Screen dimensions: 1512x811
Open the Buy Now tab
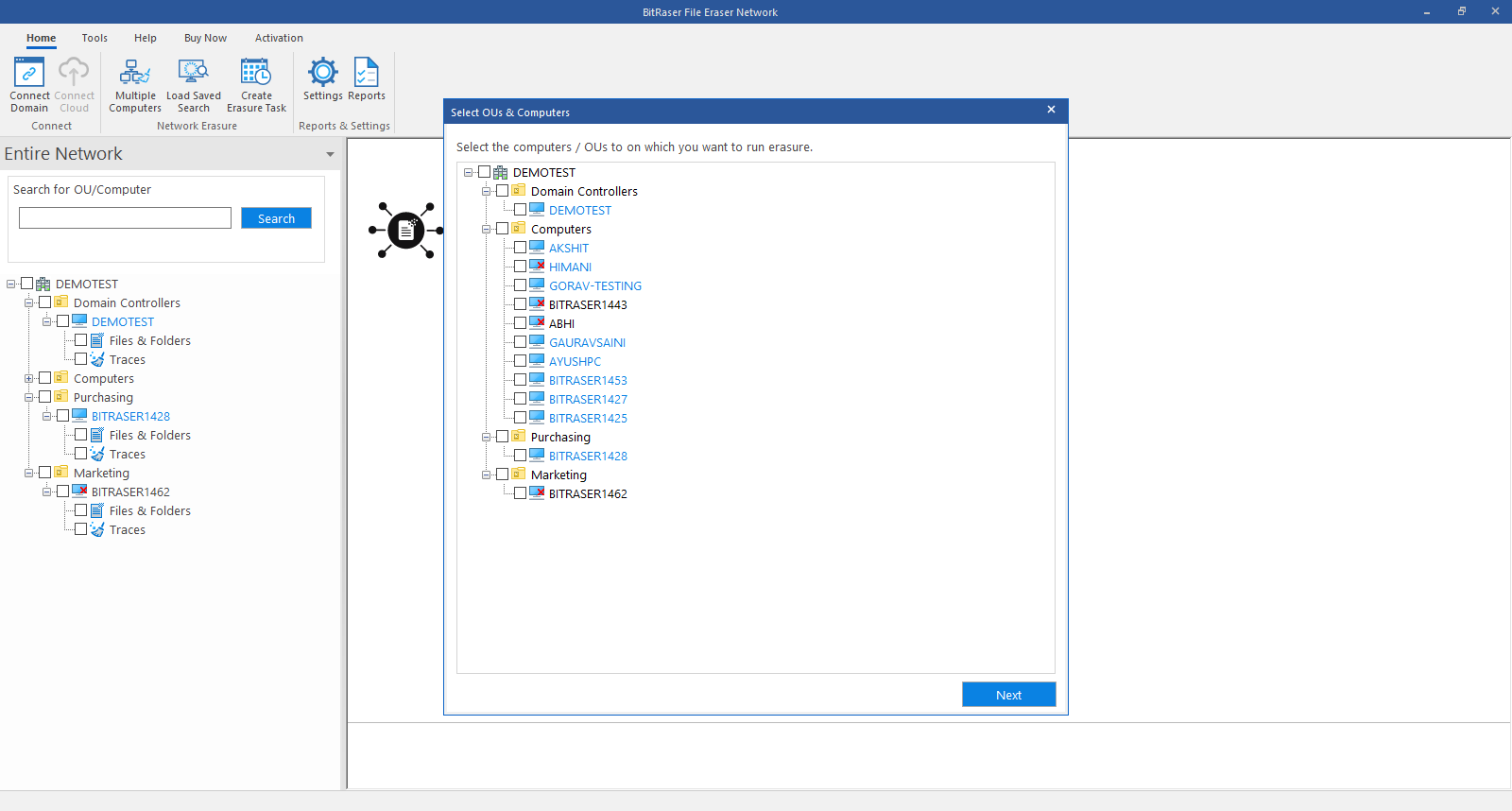click(x=206, y=38)
